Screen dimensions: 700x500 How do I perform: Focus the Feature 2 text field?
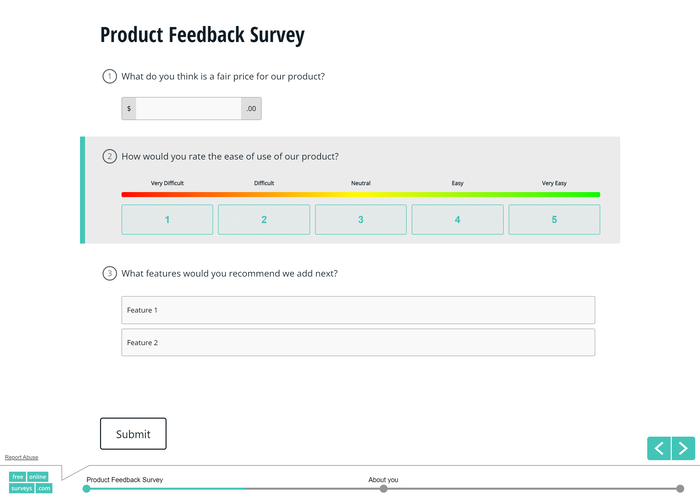[358, 343]
